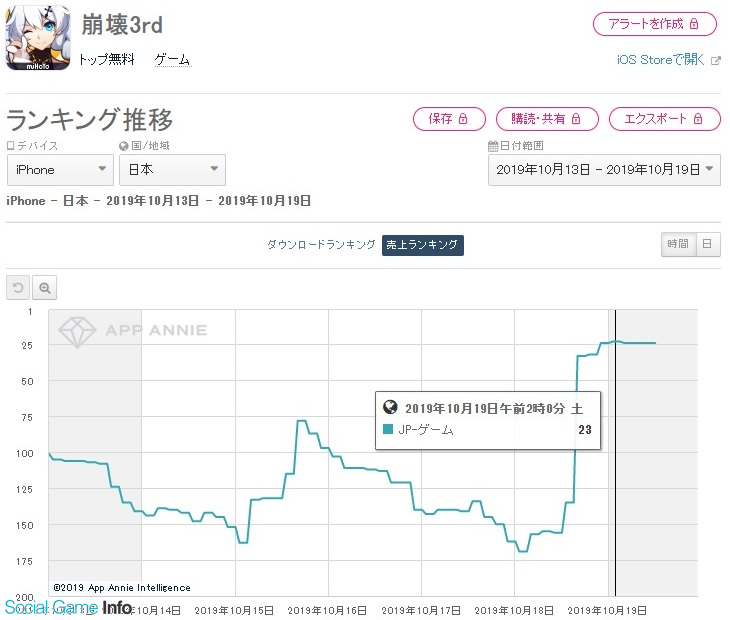730x620 pixels.
Task: Click the lock icon in 購読・共有 button
Action: (576, 119)
